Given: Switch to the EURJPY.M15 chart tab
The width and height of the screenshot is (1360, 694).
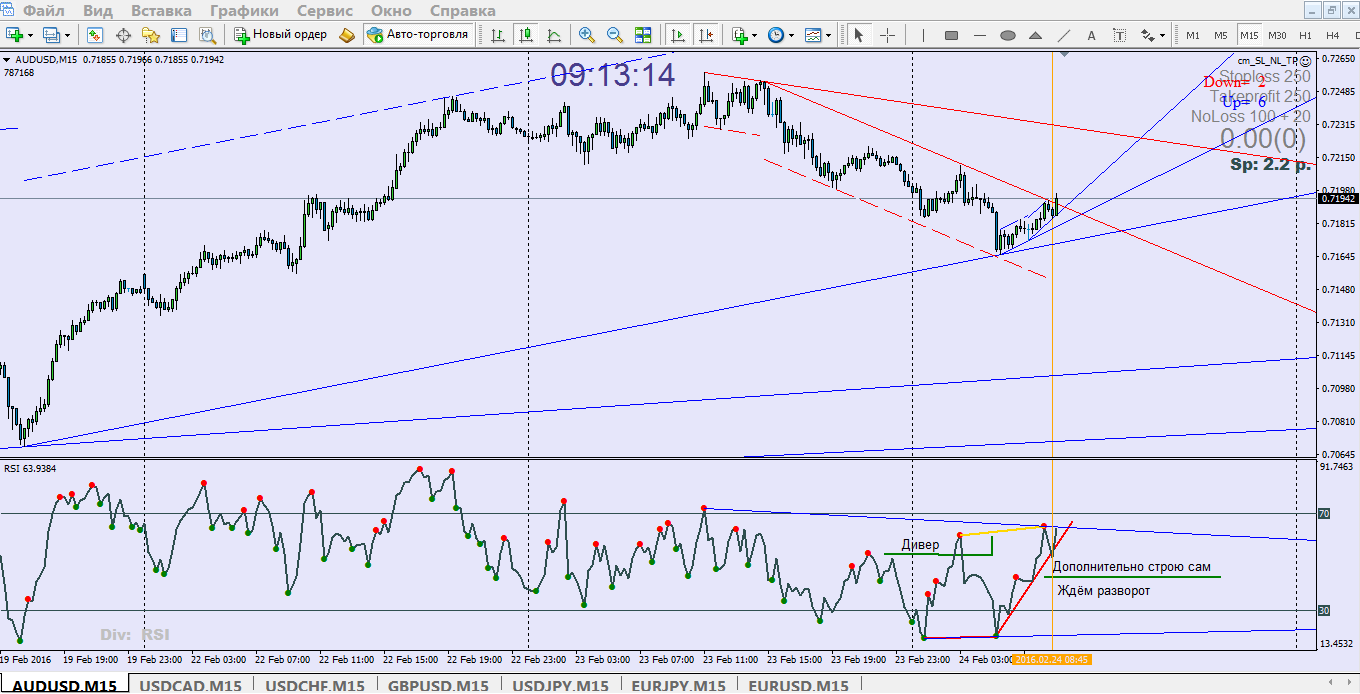Looking at the screenshot, I should pos(678,685).
